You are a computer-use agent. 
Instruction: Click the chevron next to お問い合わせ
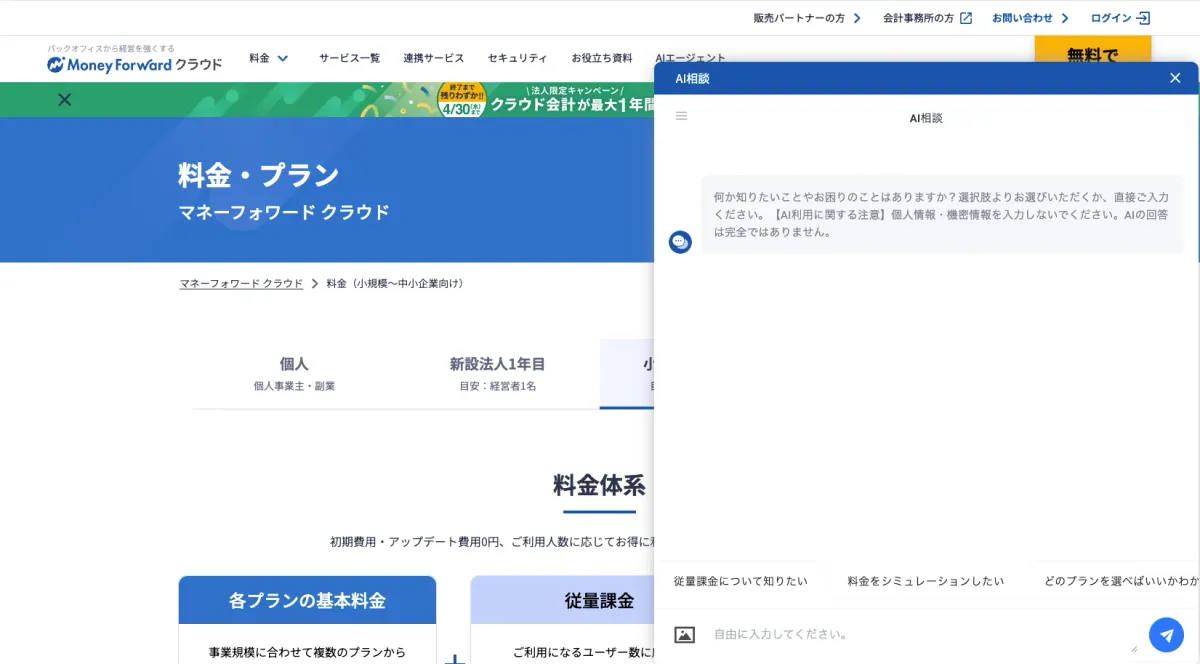[1064, 18]
